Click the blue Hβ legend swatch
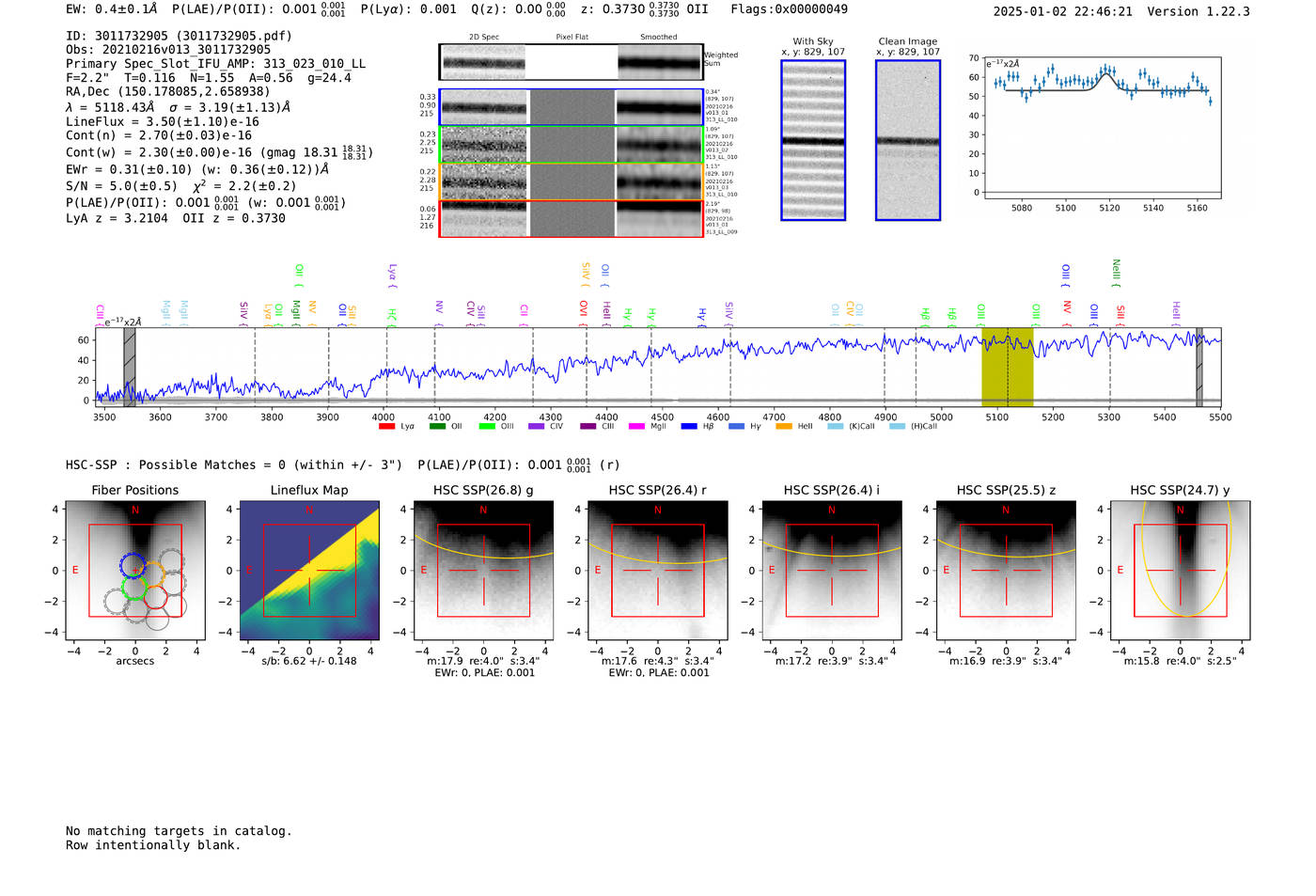 [689, 426]
